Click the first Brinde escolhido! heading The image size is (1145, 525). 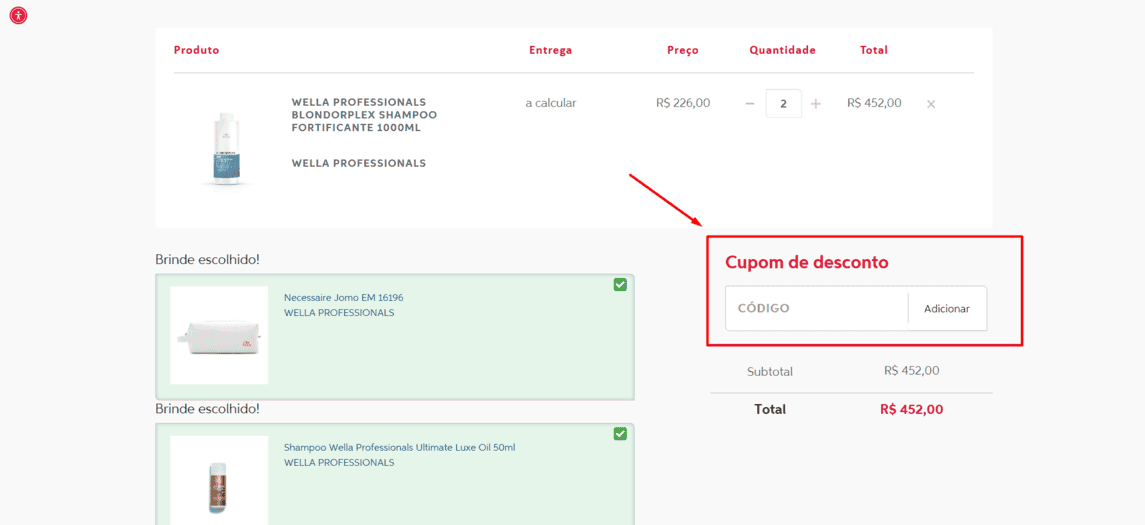[x=207, y=259]
